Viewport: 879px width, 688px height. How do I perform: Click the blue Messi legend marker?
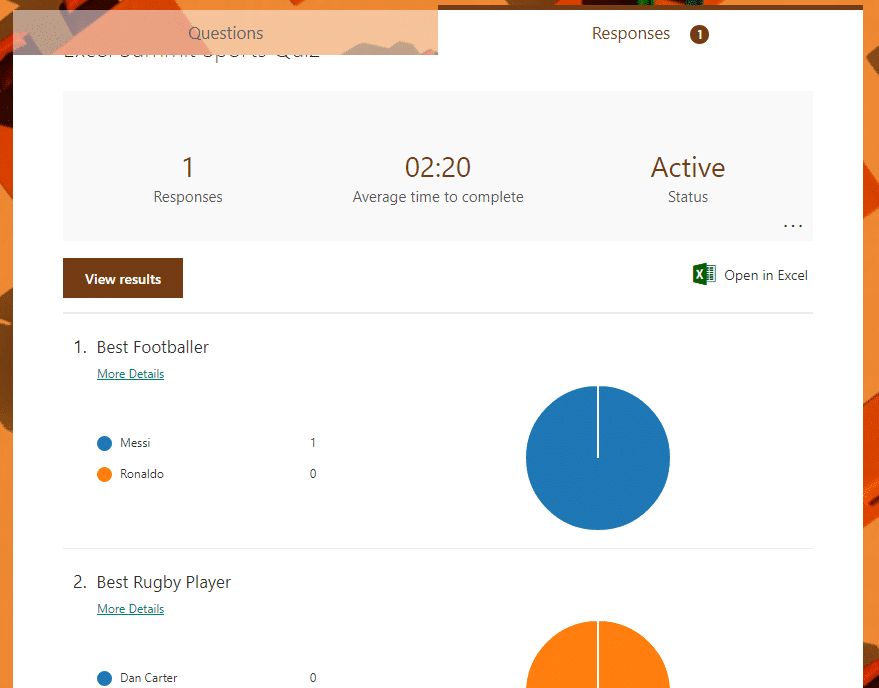click(104, 443)
